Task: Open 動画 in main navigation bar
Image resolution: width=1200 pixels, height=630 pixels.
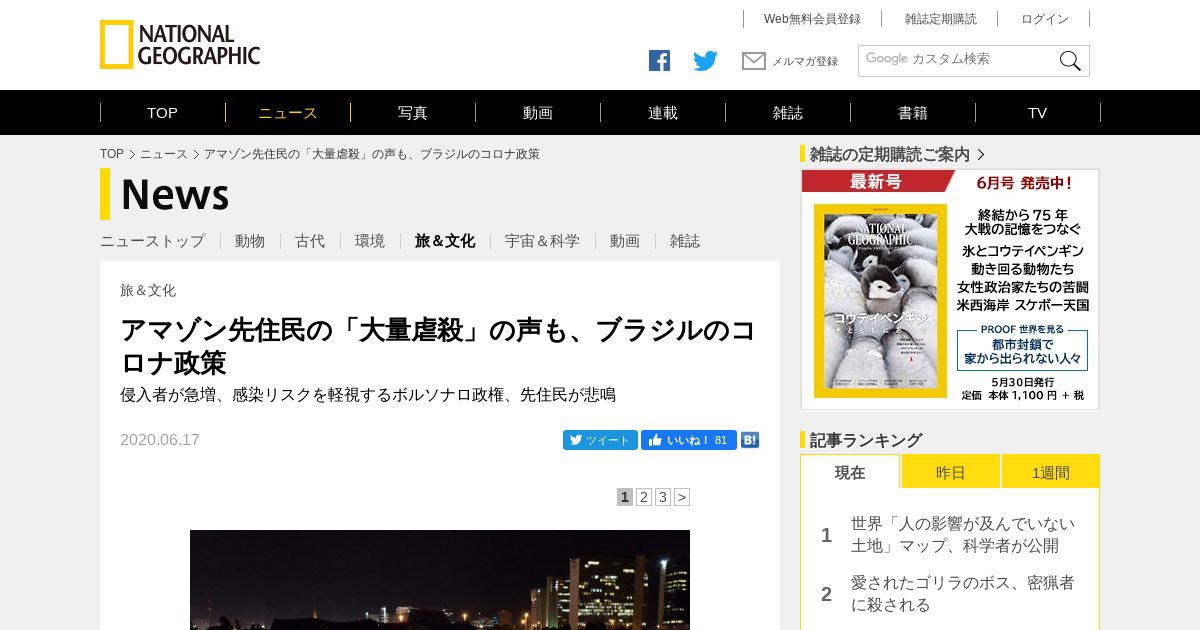Action: (x=538, y=113)
